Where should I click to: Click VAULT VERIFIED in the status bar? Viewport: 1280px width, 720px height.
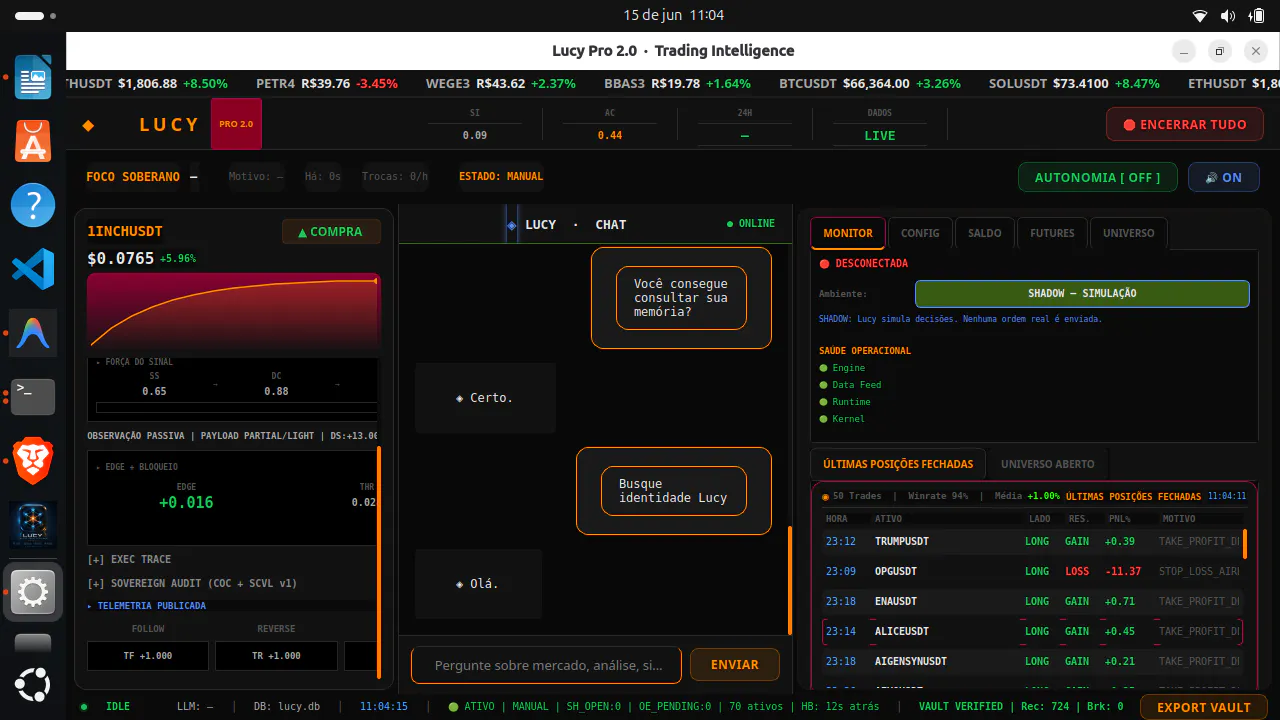[961, 707]
